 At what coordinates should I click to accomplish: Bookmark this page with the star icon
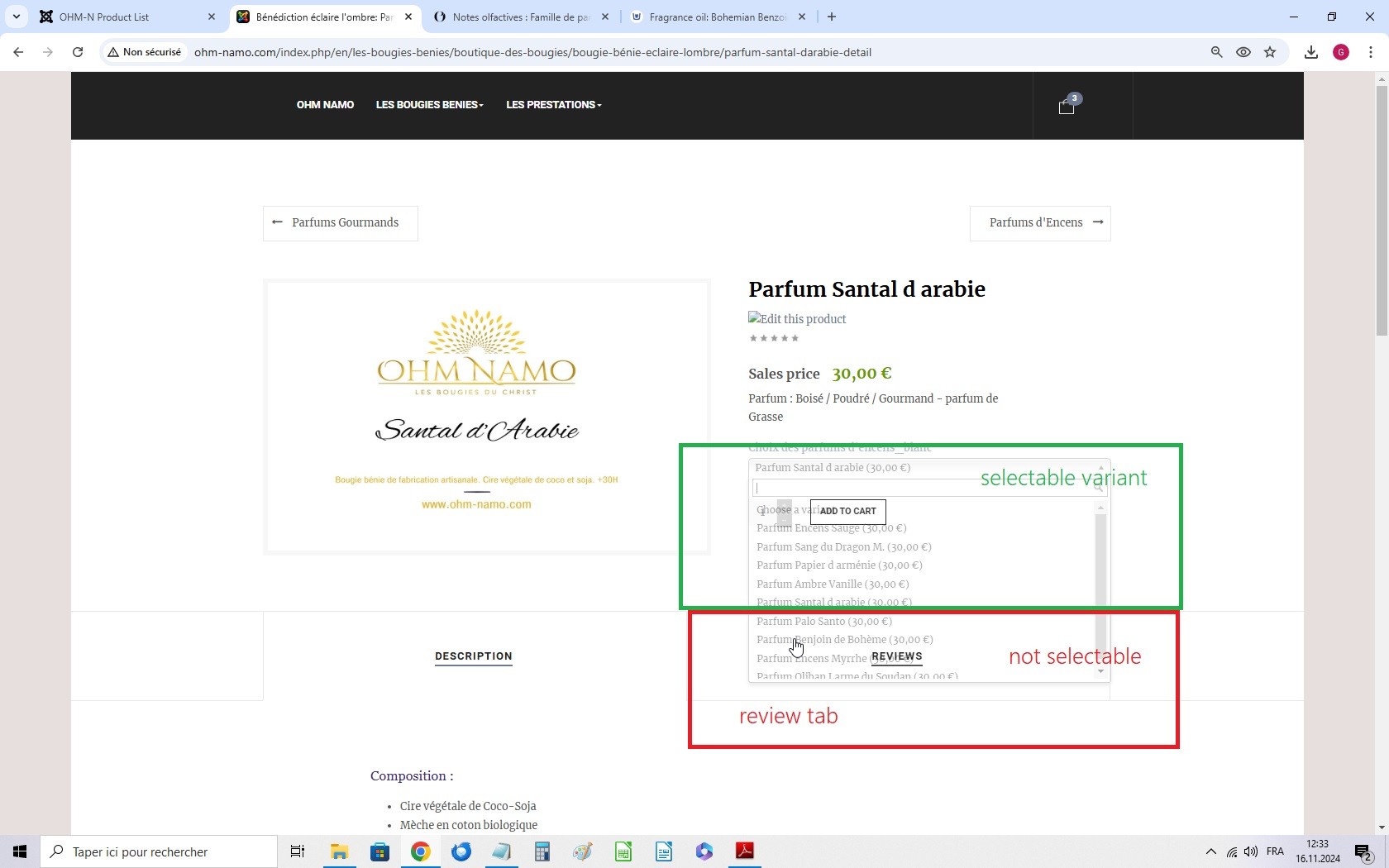pyautogui.click(x=1270, y=52)
